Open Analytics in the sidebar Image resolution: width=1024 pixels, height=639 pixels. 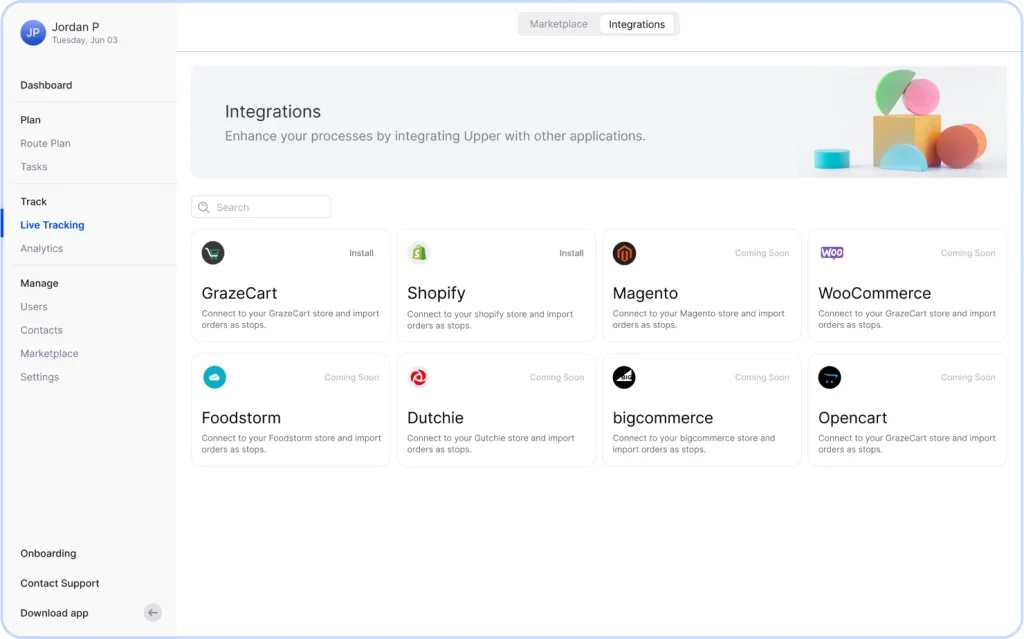[x=42, y=248]
